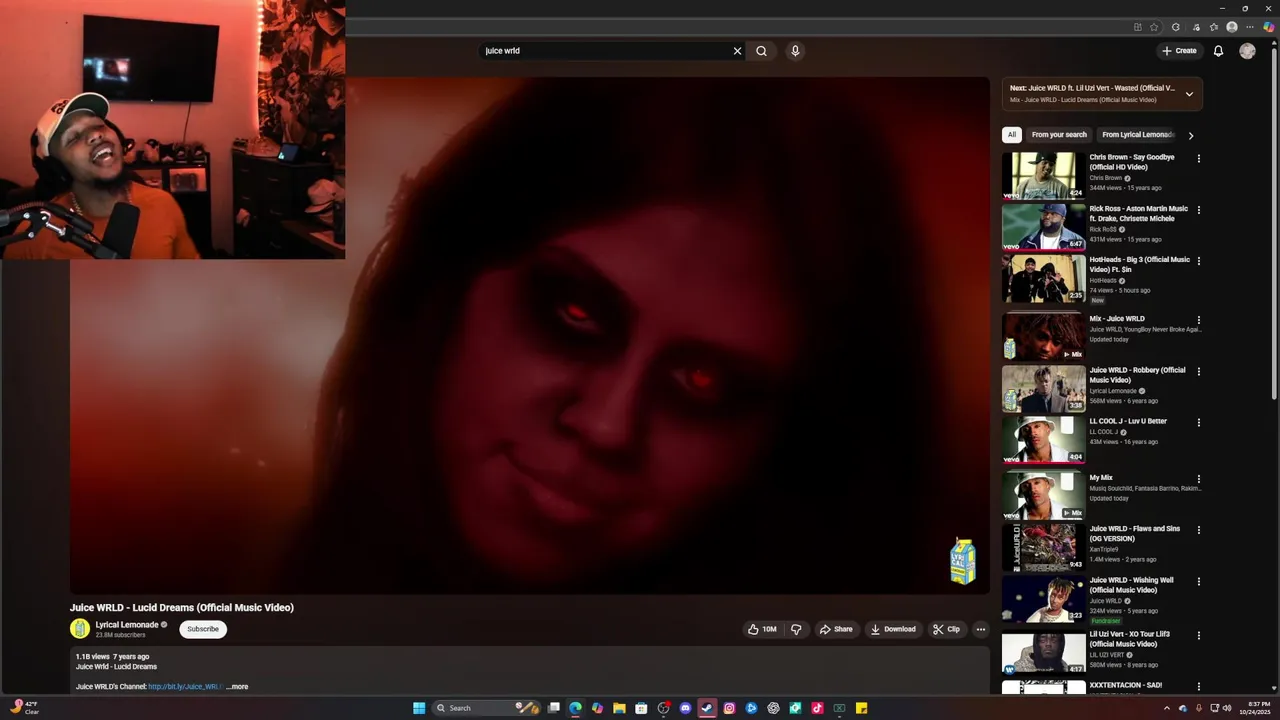The width and height of the screenshot is (1280, 720).
Task: Show hidden system tray icons chevron
Action: [x=1166, y=708]
